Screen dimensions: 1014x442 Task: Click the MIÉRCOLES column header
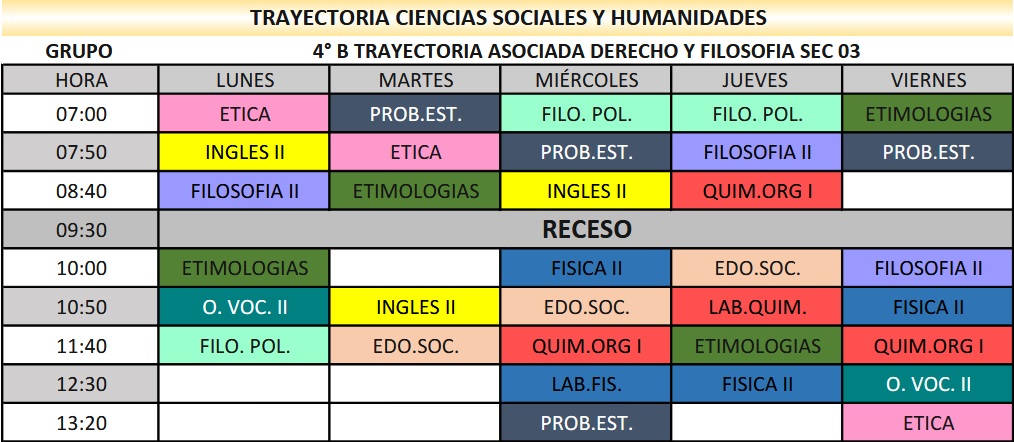(586, 80)
